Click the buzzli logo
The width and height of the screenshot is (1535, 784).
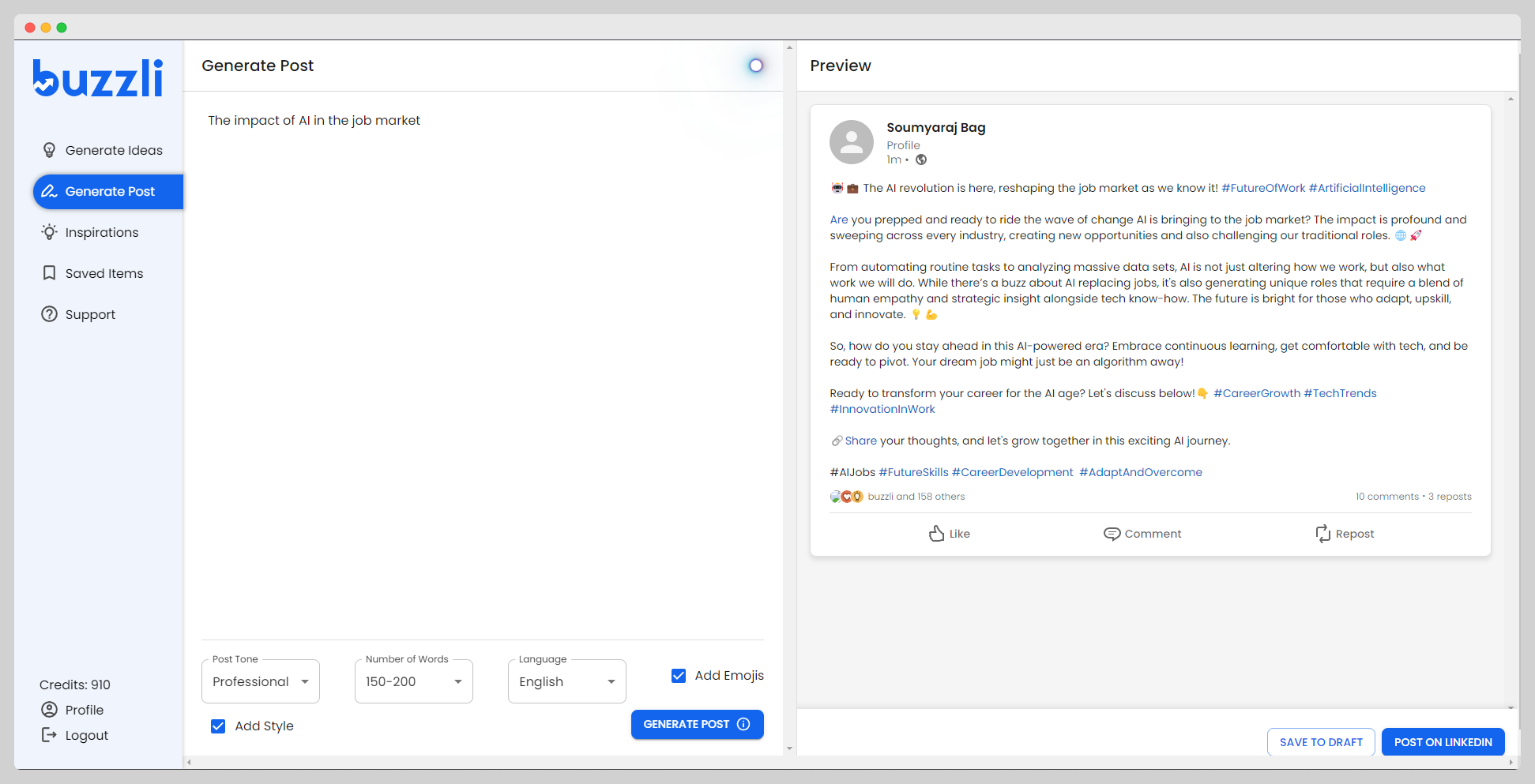tap(98, 78)
